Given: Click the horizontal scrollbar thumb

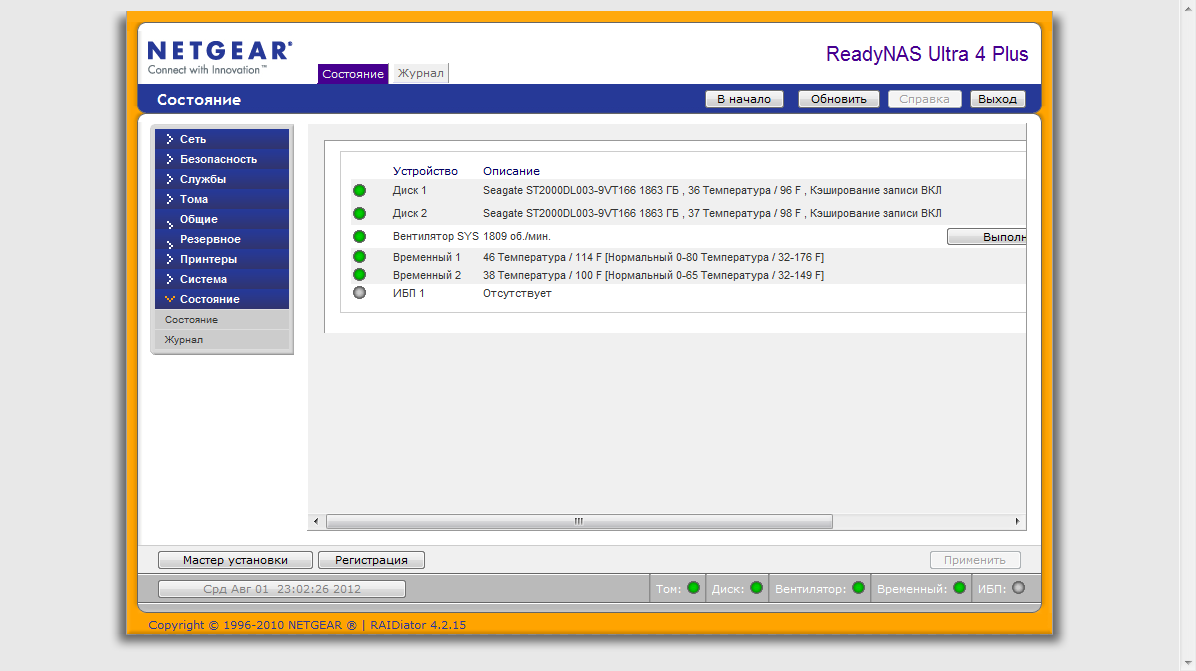Looking at the screenshot, I should [579, 522].
